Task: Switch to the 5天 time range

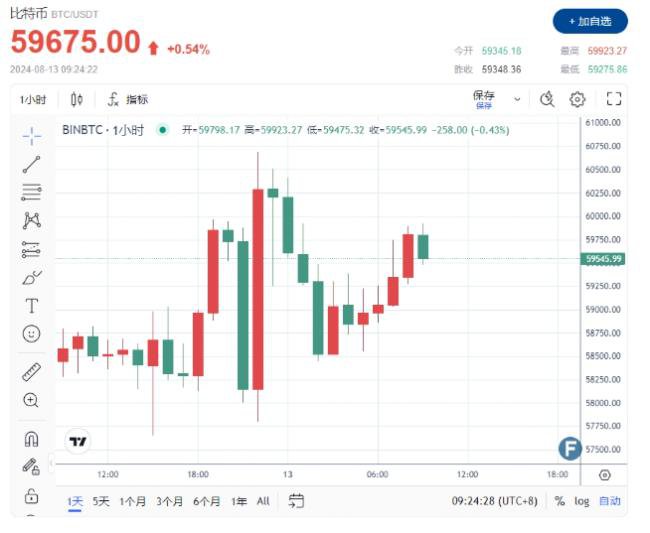Action: [101, 502]
